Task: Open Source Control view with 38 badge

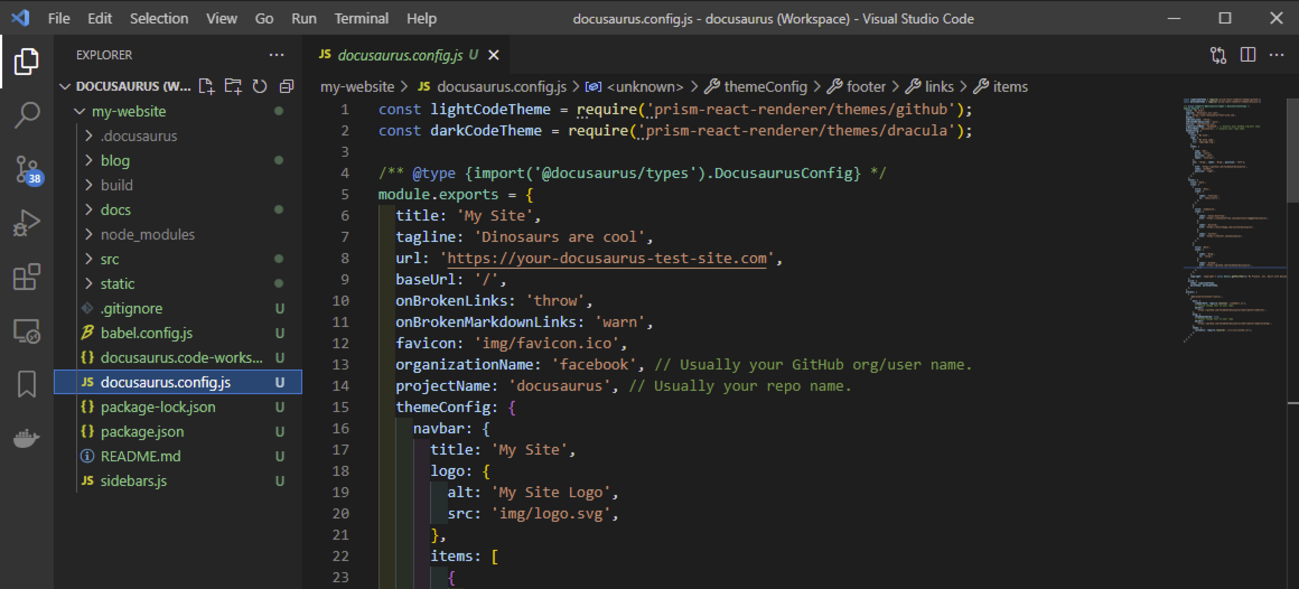Action: pos(27,170)
